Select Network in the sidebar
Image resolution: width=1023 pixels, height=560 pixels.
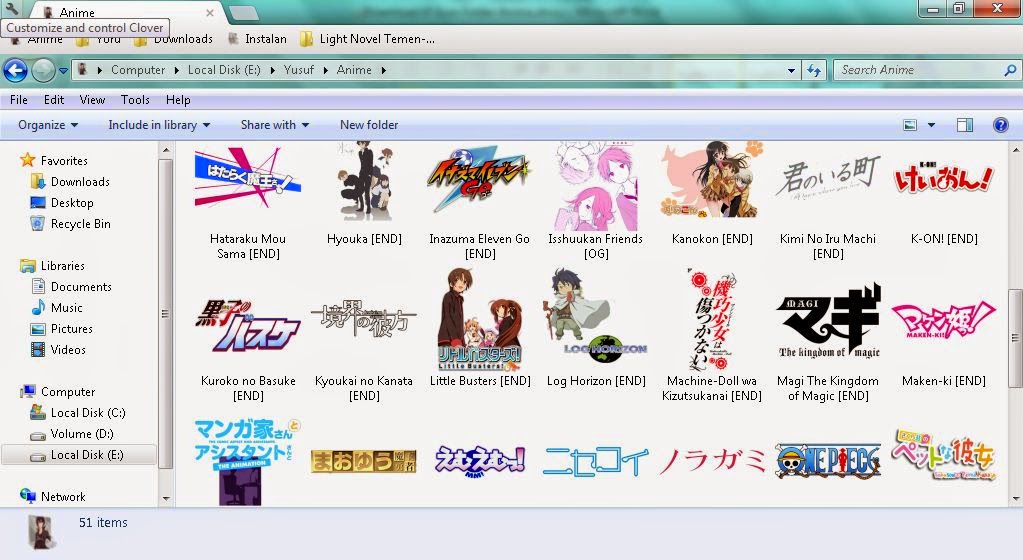tap(53, 497)
